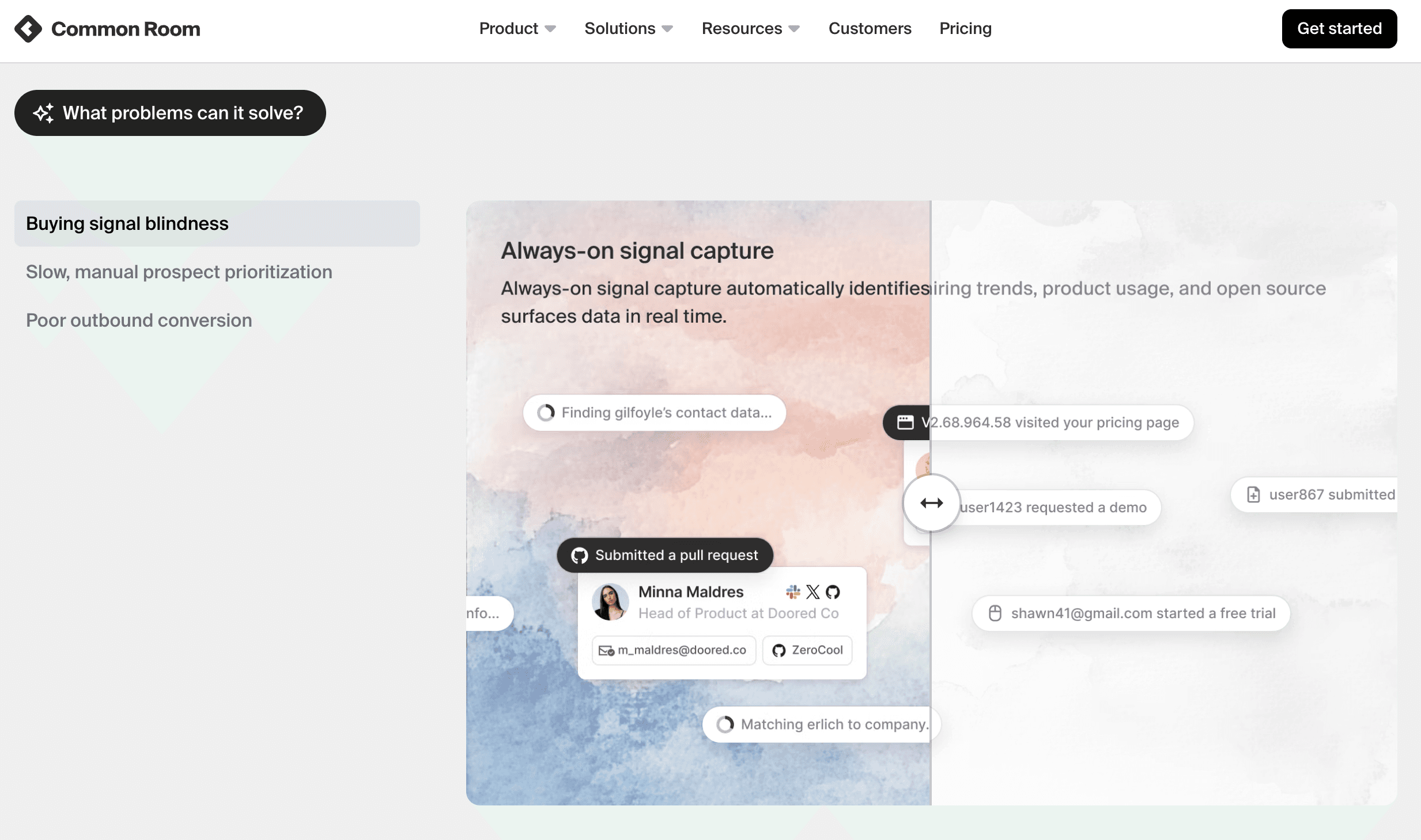Click the Common Room diamond logo icon

(x=28, y=29)
